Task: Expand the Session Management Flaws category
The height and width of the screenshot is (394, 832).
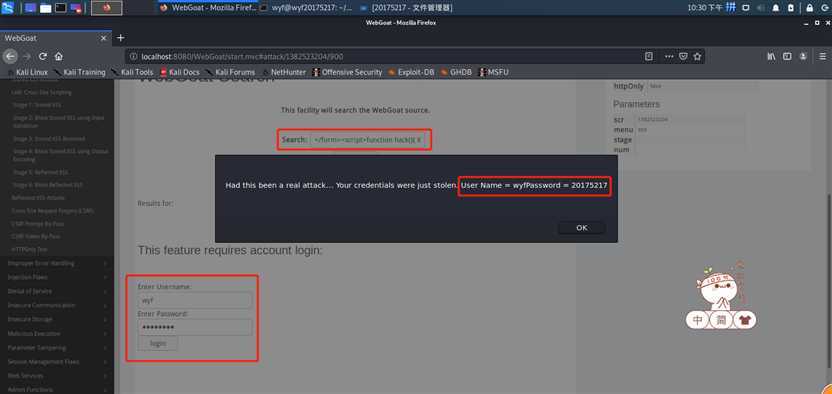Action: click(x=57, y=362)
